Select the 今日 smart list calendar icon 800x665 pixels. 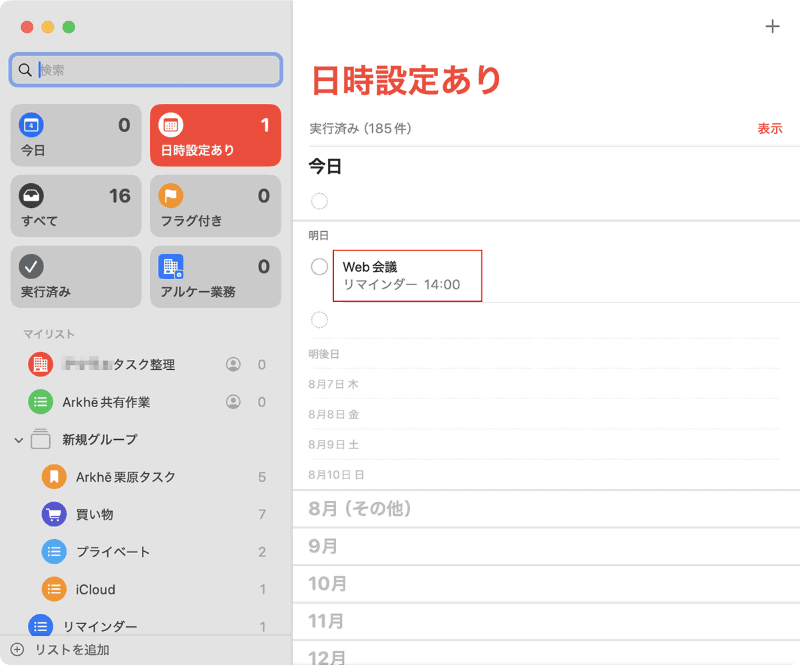[x=31, y=125]
